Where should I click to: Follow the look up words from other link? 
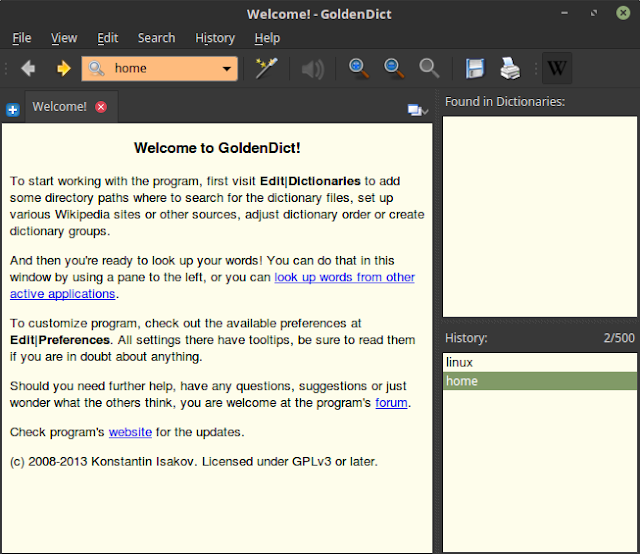coord(344,277)
